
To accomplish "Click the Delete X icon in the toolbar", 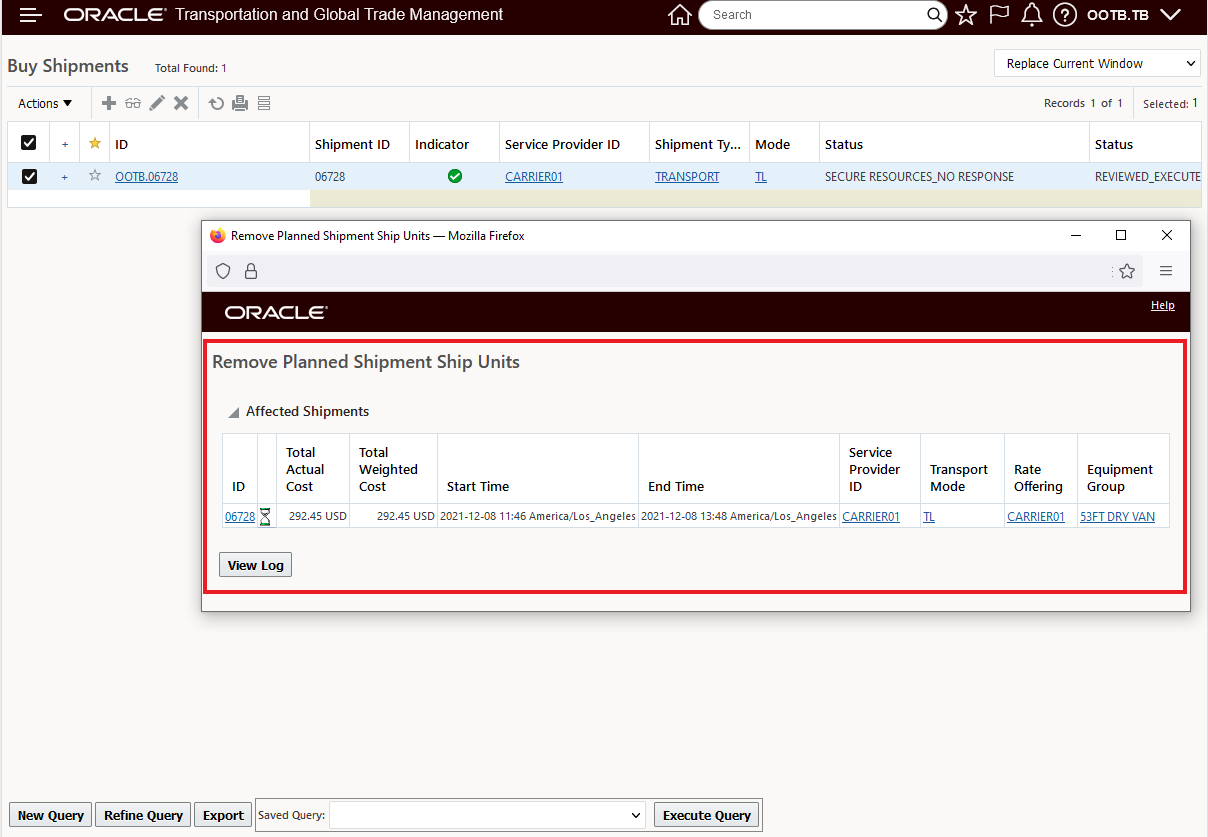I will (x=181, y=103).
